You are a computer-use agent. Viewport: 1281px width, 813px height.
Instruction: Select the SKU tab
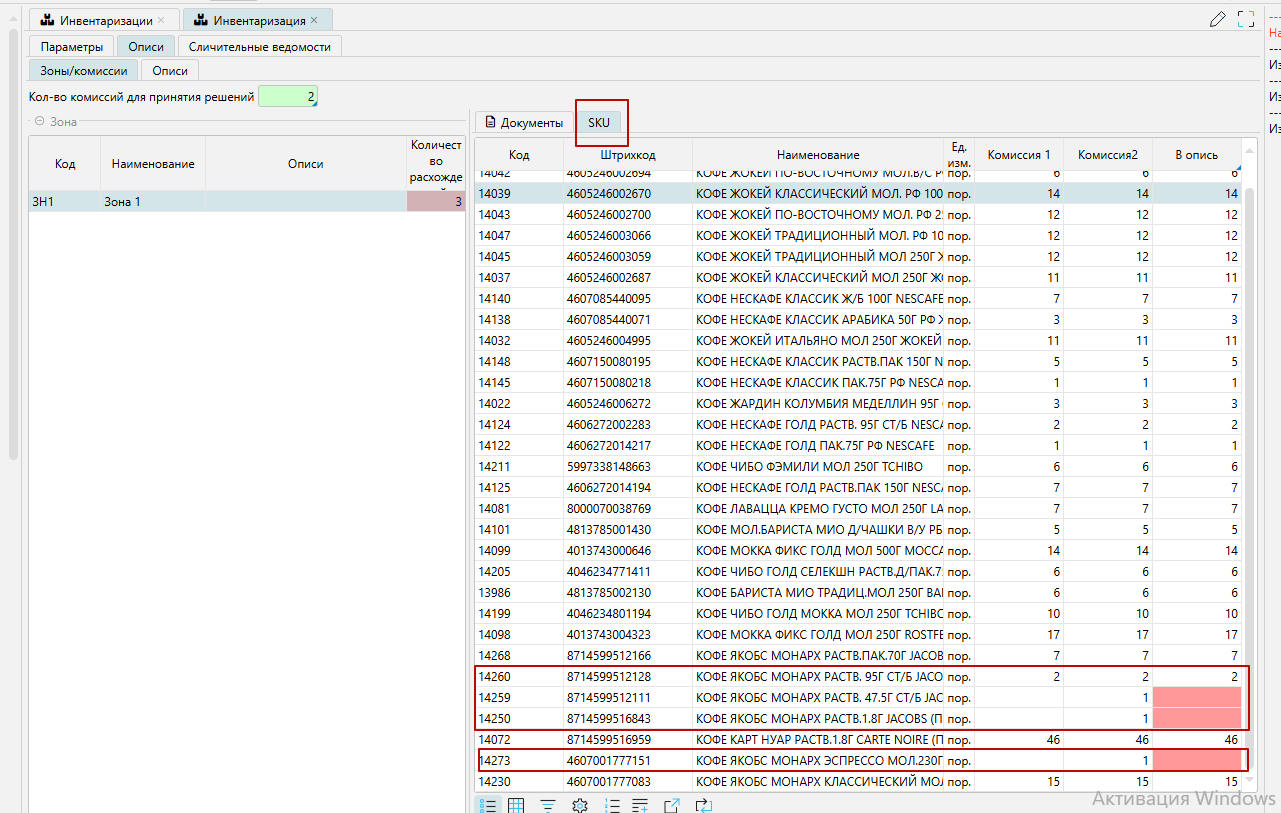coord(599,122)
